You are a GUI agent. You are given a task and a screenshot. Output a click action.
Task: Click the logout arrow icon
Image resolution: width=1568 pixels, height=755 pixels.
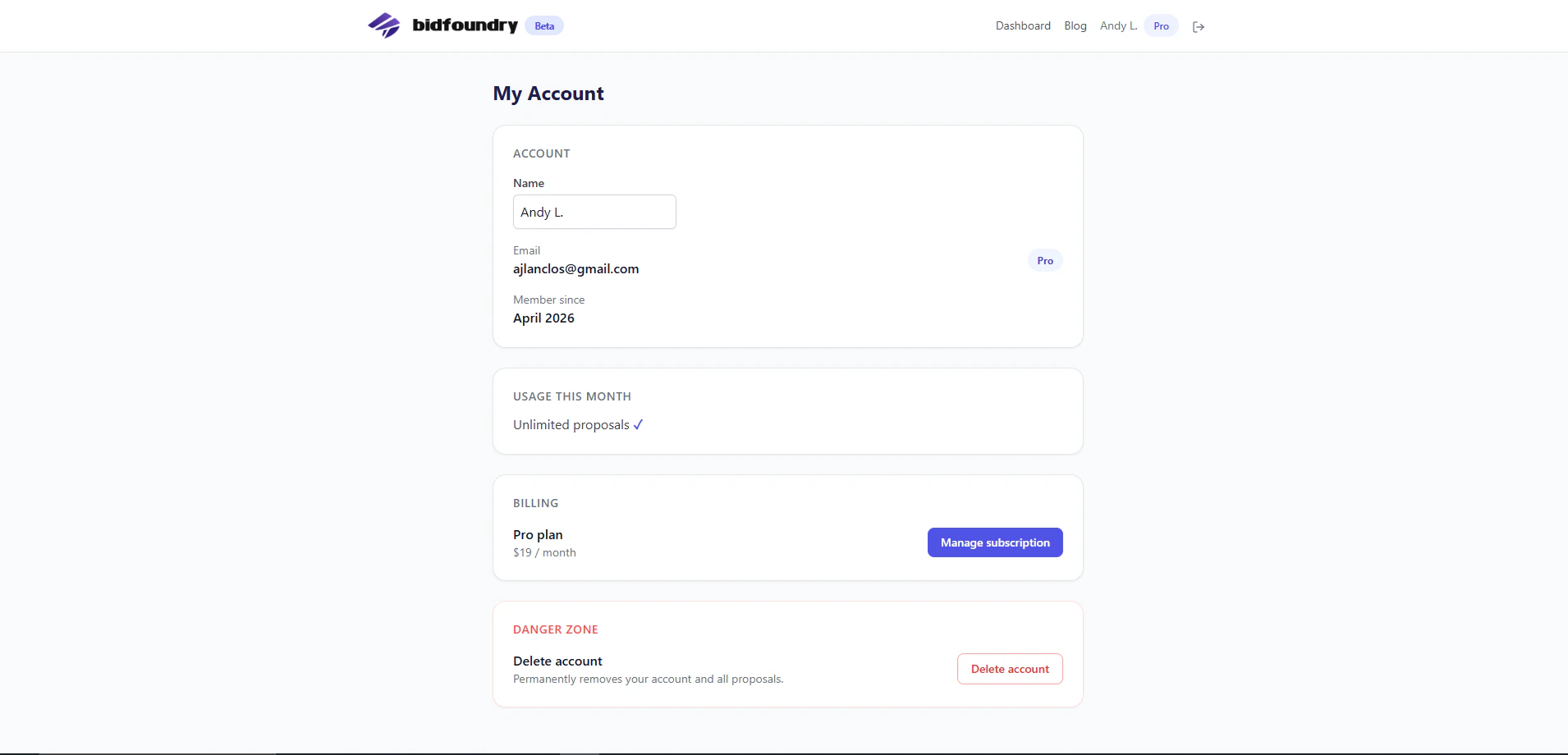[x=1199, y=26]
